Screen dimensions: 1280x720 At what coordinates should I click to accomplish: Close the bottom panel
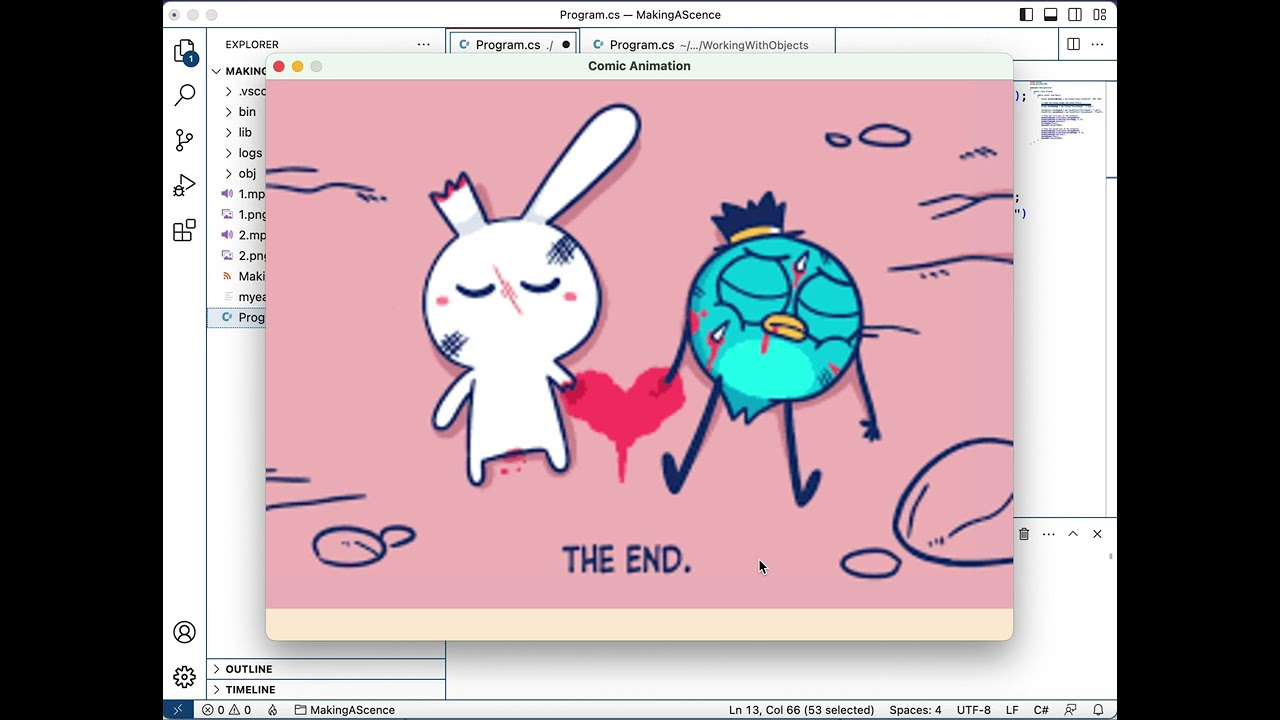1097,534
